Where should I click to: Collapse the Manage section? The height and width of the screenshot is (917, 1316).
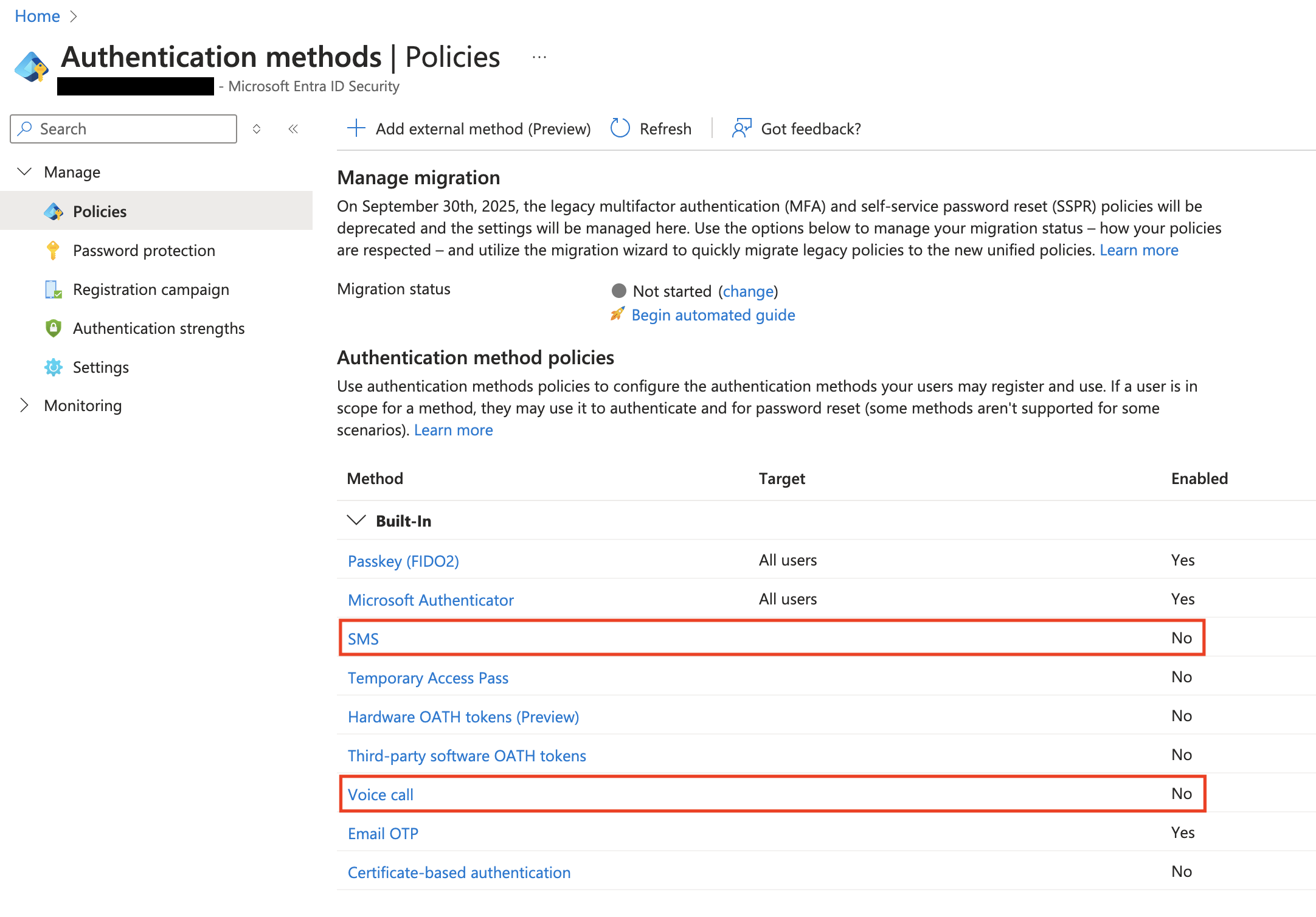pos(24,172)
